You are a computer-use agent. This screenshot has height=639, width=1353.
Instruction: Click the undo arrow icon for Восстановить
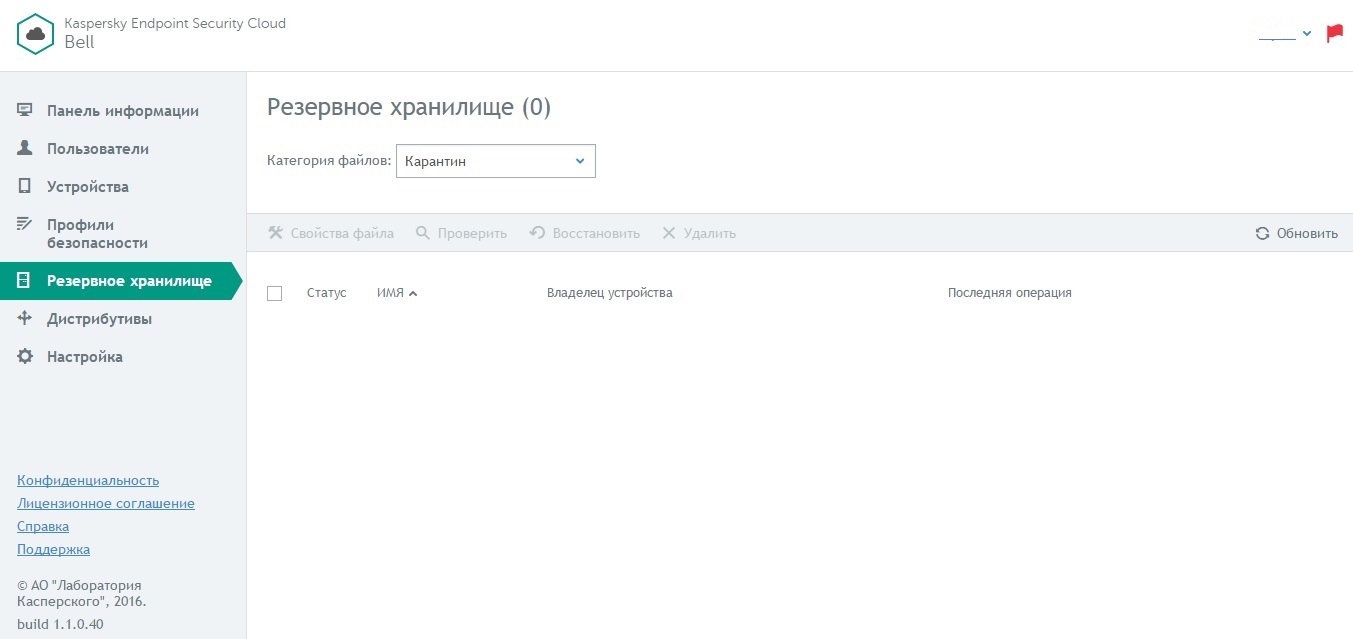(x=537, y=233)
